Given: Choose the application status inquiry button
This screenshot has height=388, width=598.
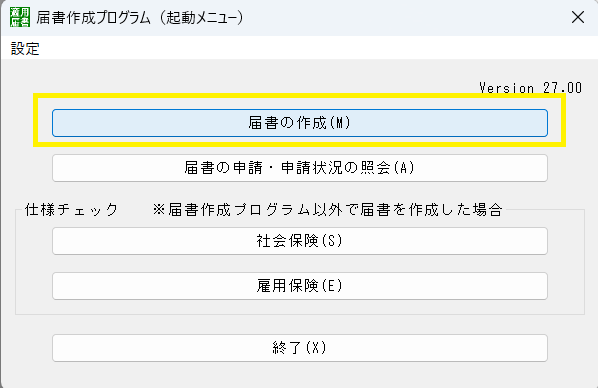Looking at the screenshot, I should point(300,168).
